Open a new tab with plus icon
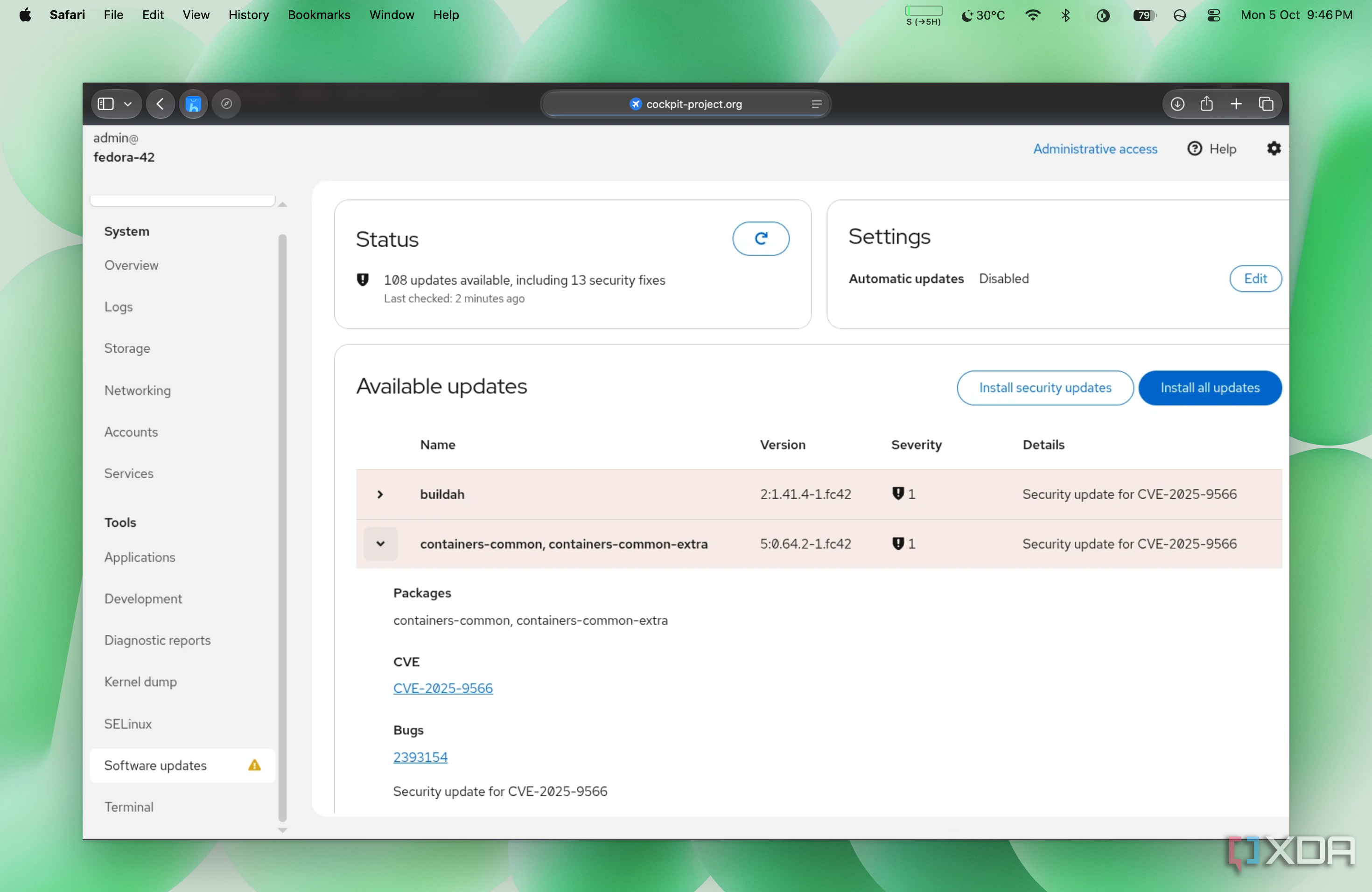The width and height of the screenshot is (1372, 892). [x=1236, y=104]
